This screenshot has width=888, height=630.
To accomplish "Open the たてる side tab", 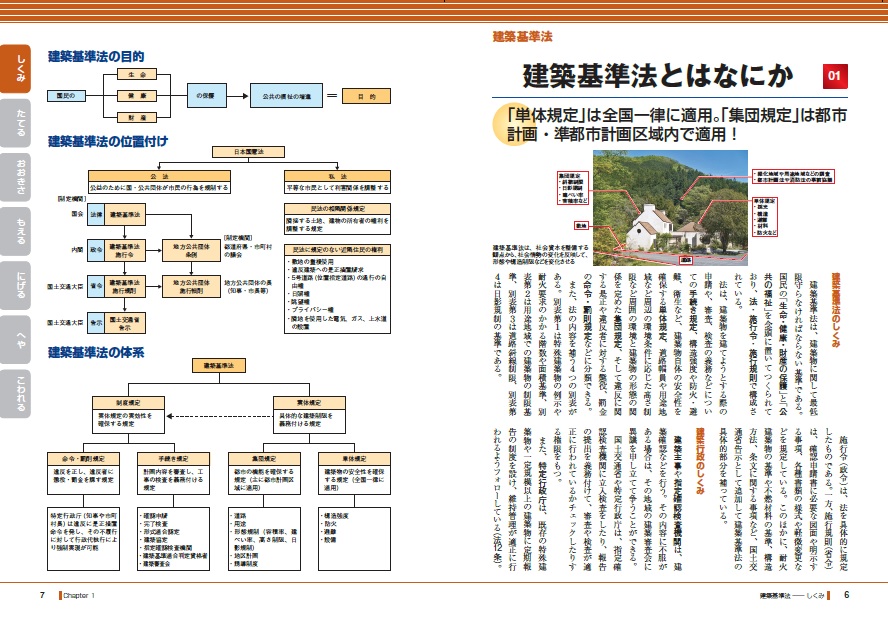I will pyautogui.click(x=15, y=123).
